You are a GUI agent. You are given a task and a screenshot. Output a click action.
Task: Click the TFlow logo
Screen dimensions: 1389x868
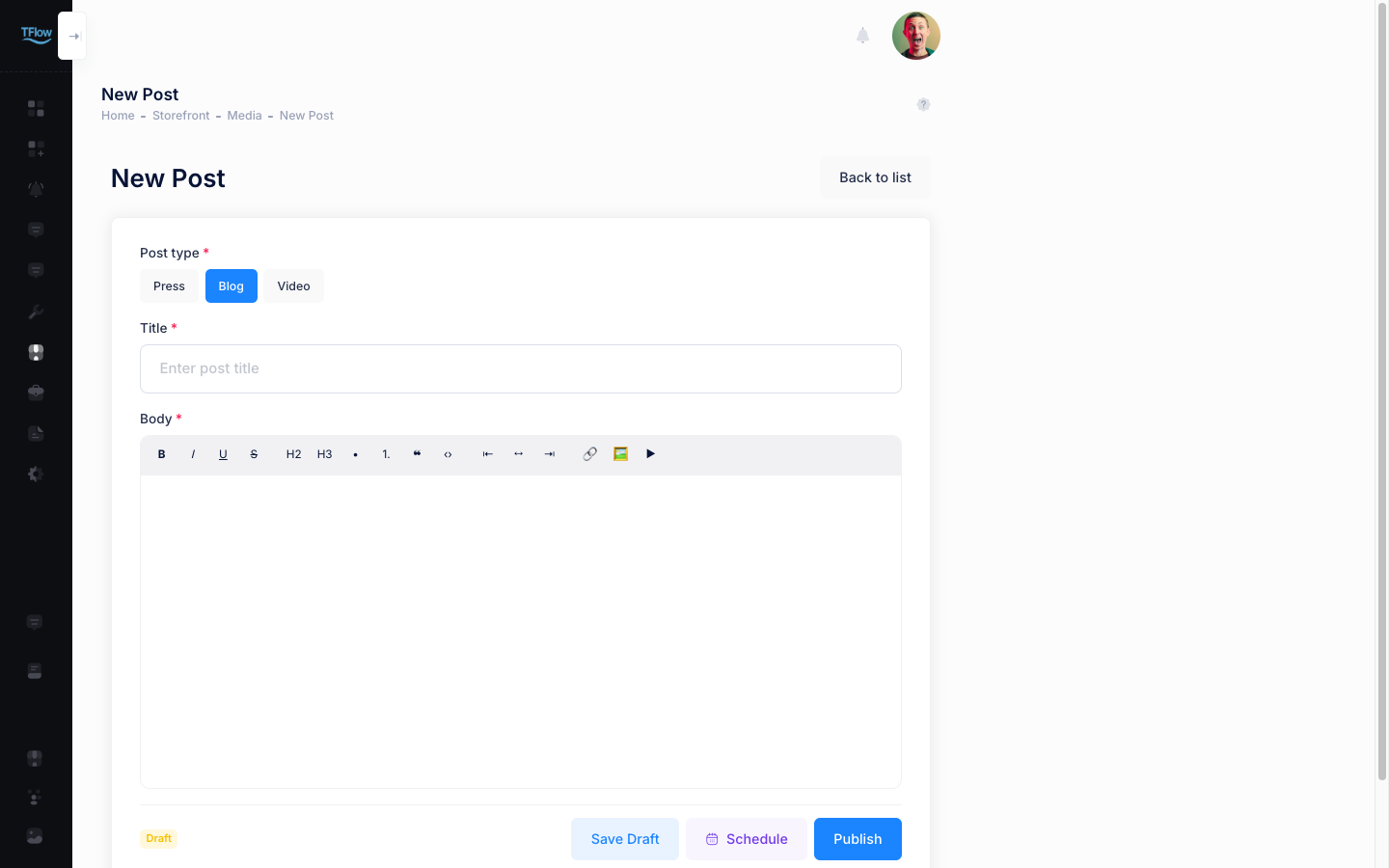(37, 35)
